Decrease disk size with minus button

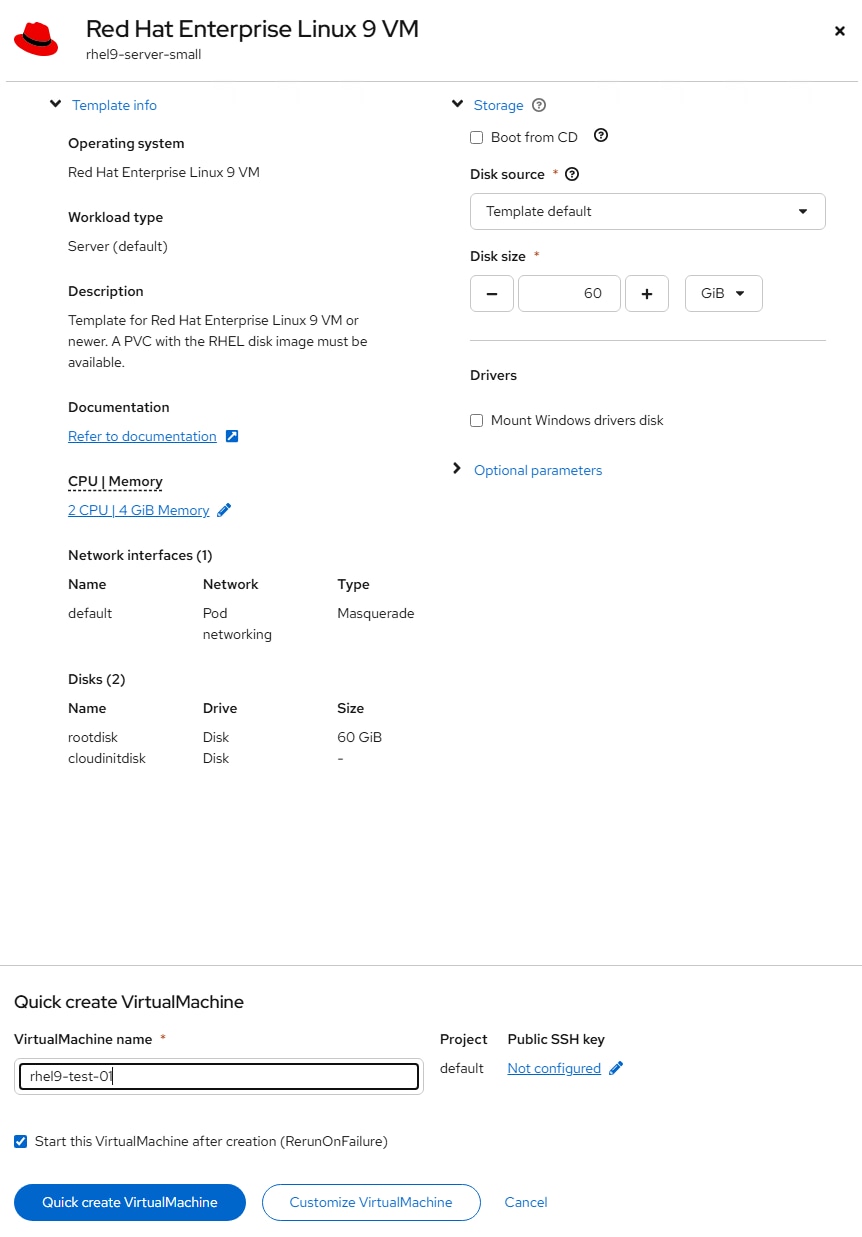492,294
